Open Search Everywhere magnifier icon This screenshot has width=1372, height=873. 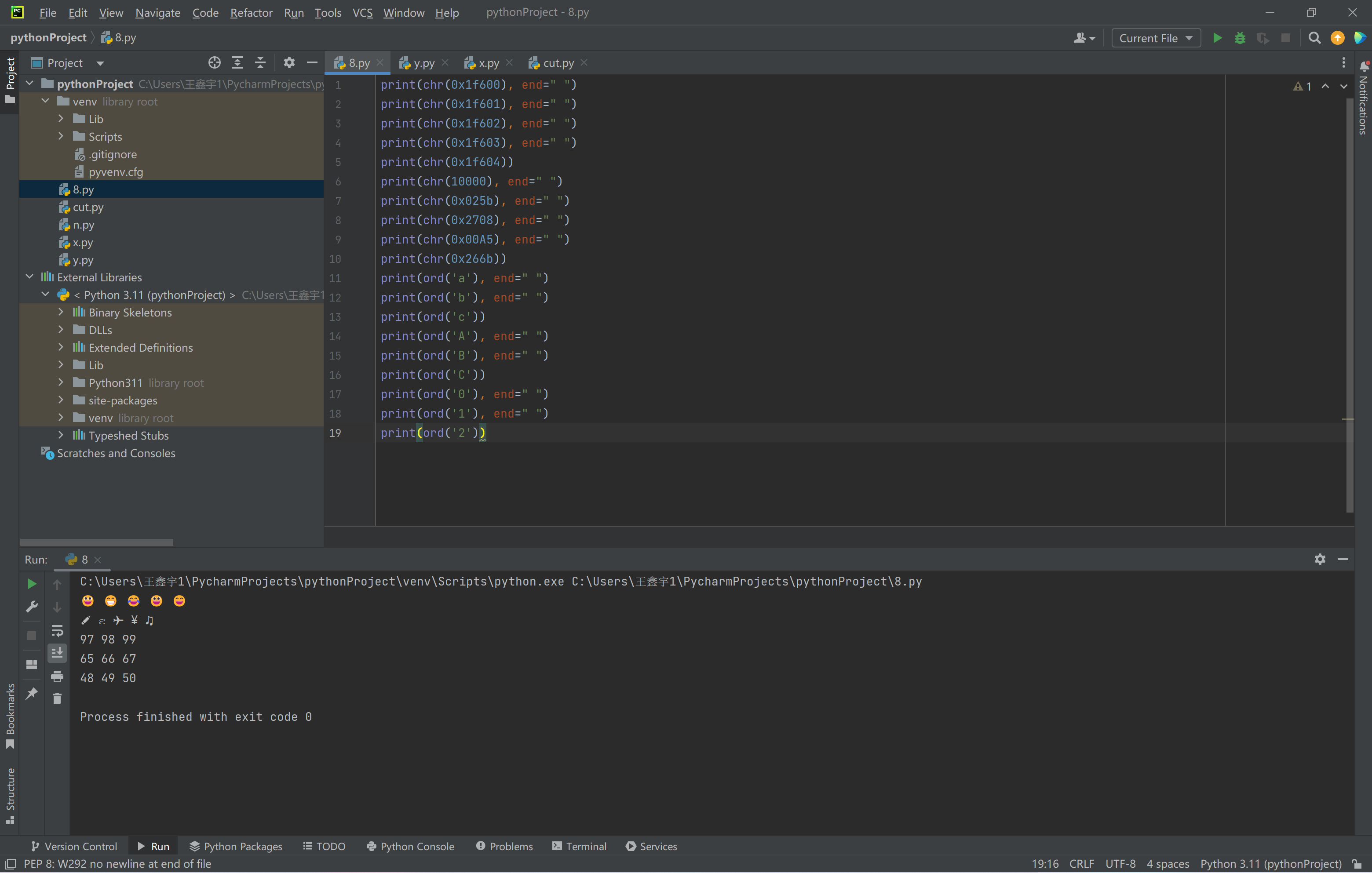pos(1314,38)
